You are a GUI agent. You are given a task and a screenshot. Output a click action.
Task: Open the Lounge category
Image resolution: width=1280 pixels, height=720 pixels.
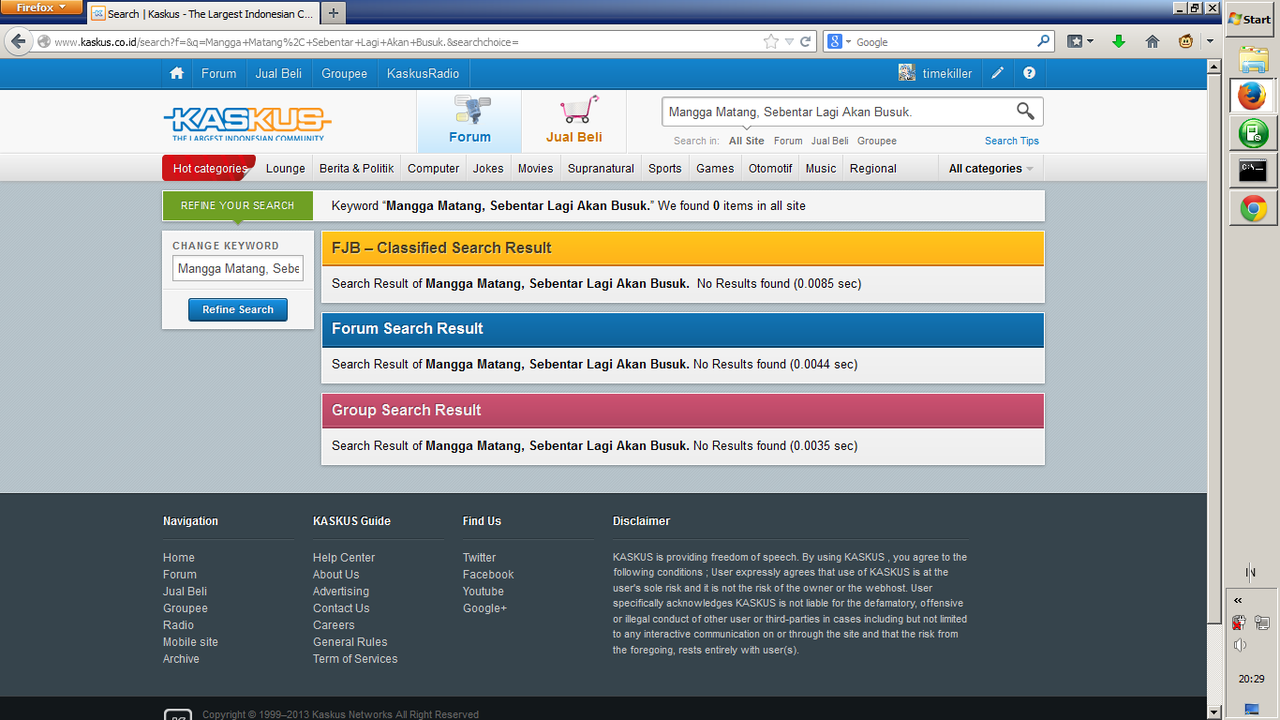point(286,168)
